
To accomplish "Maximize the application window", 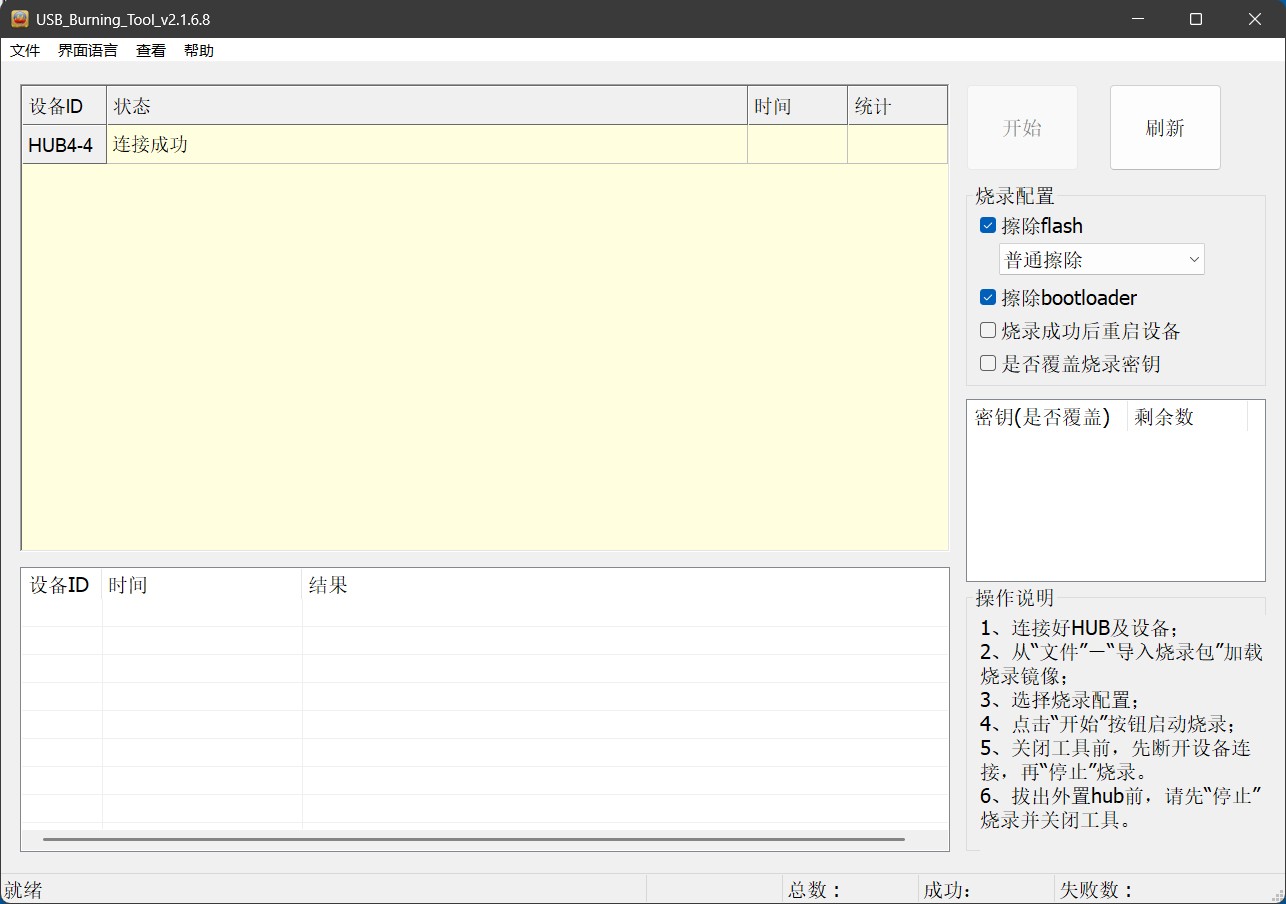I will tap(1196, 19).
